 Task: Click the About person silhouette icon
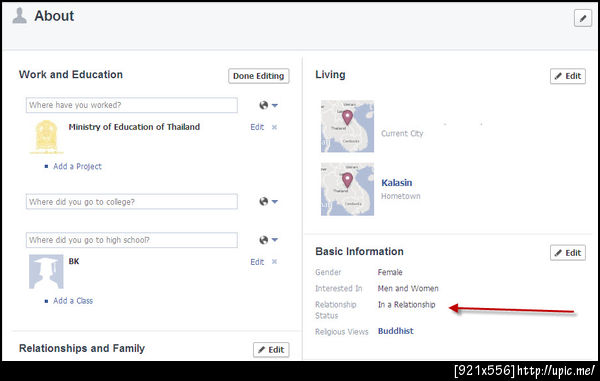pos(19,16)
